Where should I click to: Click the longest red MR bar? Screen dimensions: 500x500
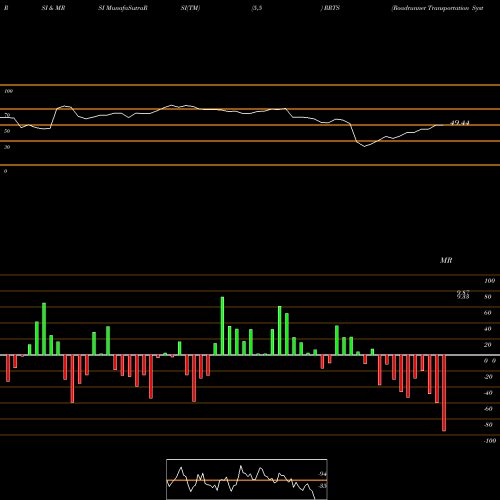tap(444, 393)
